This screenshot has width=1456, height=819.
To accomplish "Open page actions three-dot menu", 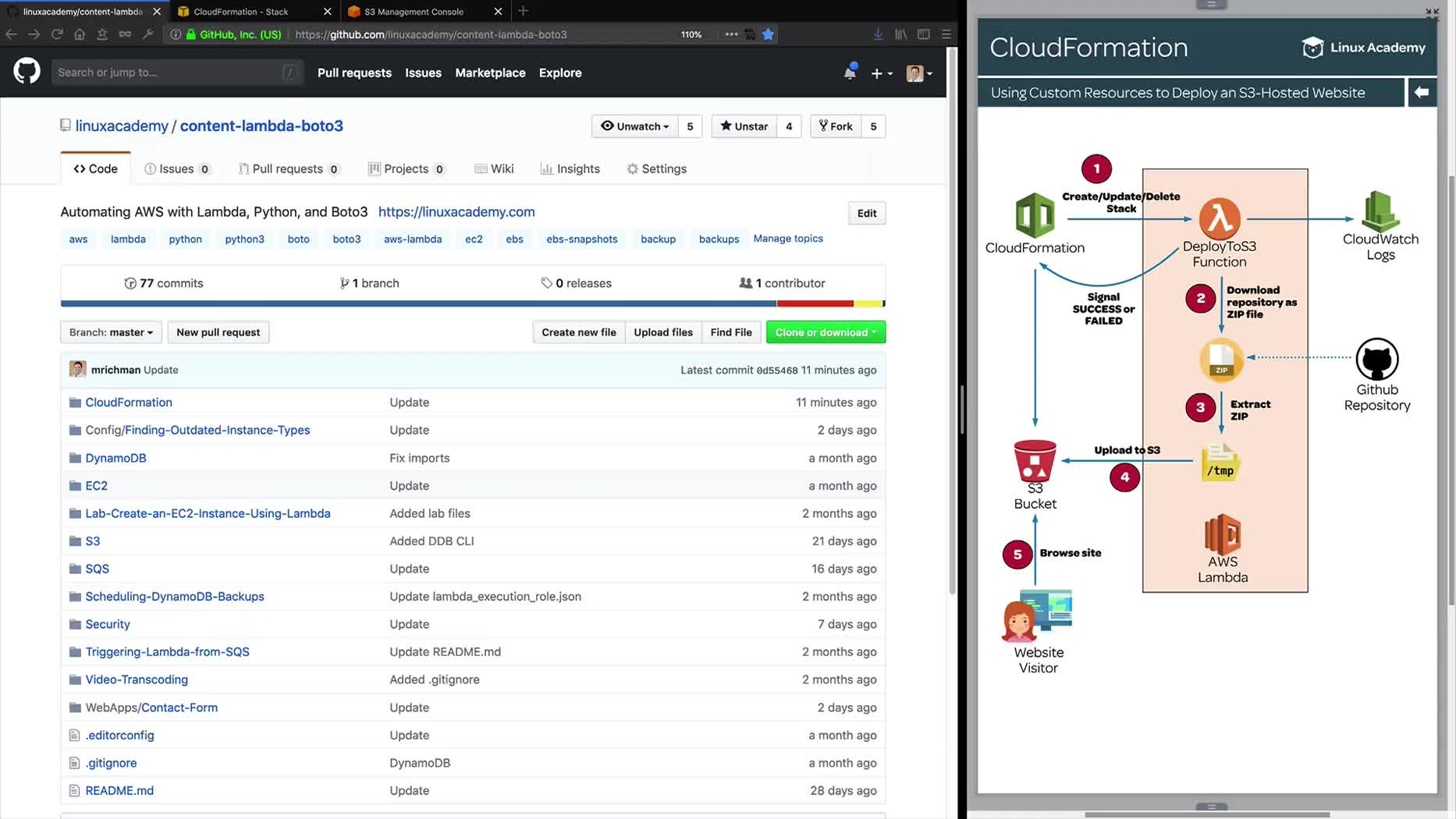I will pyautogui.click(x=731, y=34).
